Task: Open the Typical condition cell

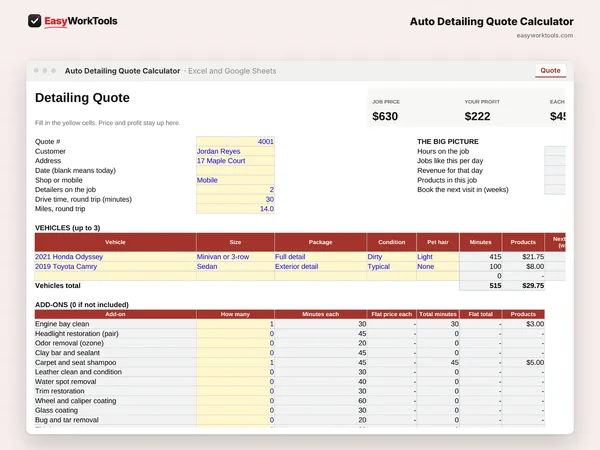Action: coord(391,266)
